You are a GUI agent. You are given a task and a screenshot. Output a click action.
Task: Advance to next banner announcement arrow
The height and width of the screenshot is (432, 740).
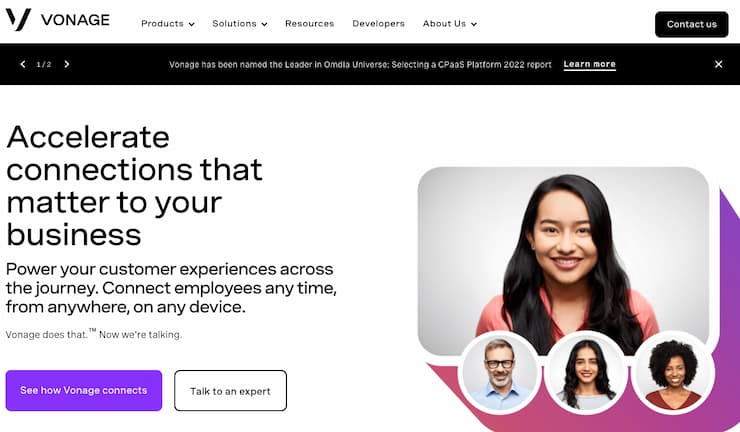[67, 64]
